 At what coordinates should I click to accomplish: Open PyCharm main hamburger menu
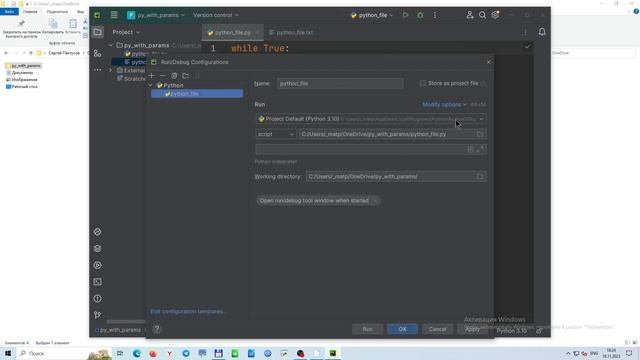click(114, 15)
